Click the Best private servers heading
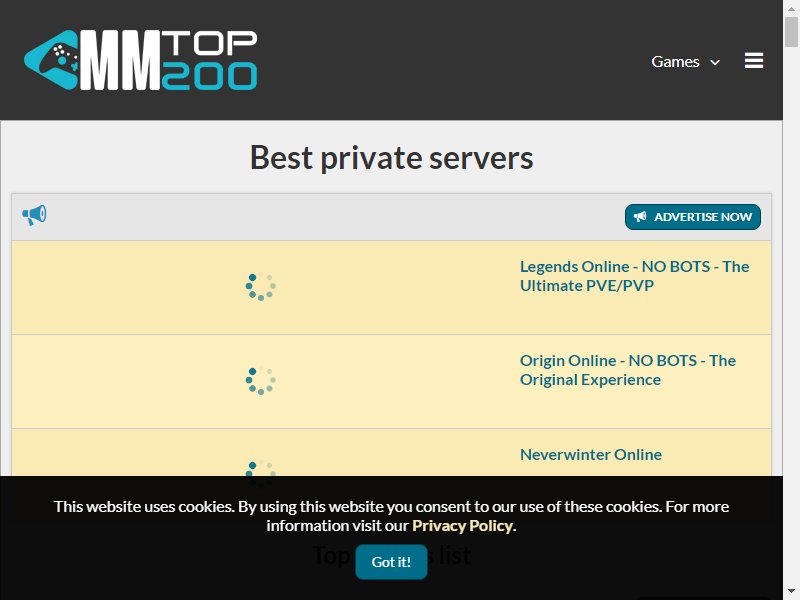 (391, 157)
